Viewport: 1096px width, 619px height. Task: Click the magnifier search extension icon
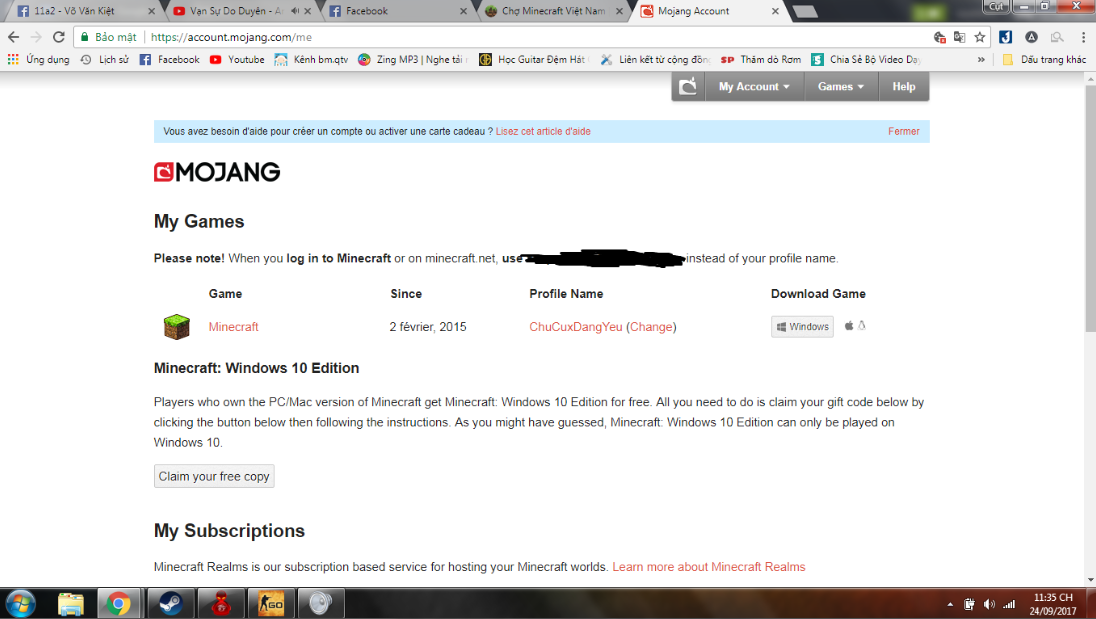[x=1057, y=37]
